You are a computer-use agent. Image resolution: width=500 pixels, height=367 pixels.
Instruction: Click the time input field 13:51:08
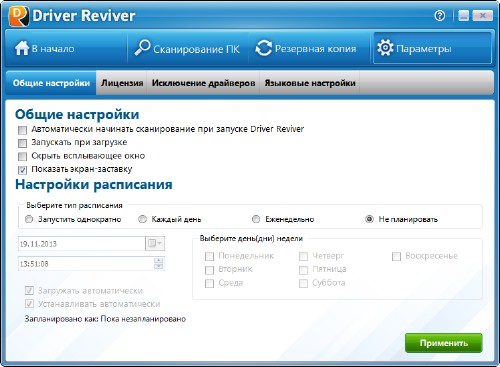pyautogui.click(x=86, y=264)
